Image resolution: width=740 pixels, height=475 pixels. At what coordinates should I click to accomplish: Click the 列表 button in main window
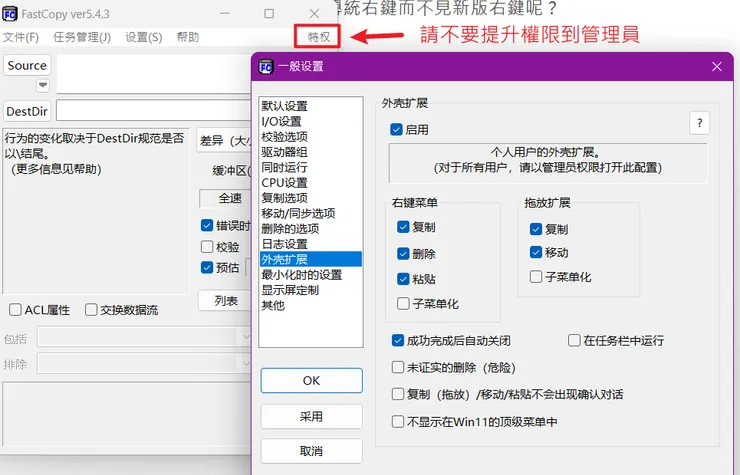(x=226, y=301)
